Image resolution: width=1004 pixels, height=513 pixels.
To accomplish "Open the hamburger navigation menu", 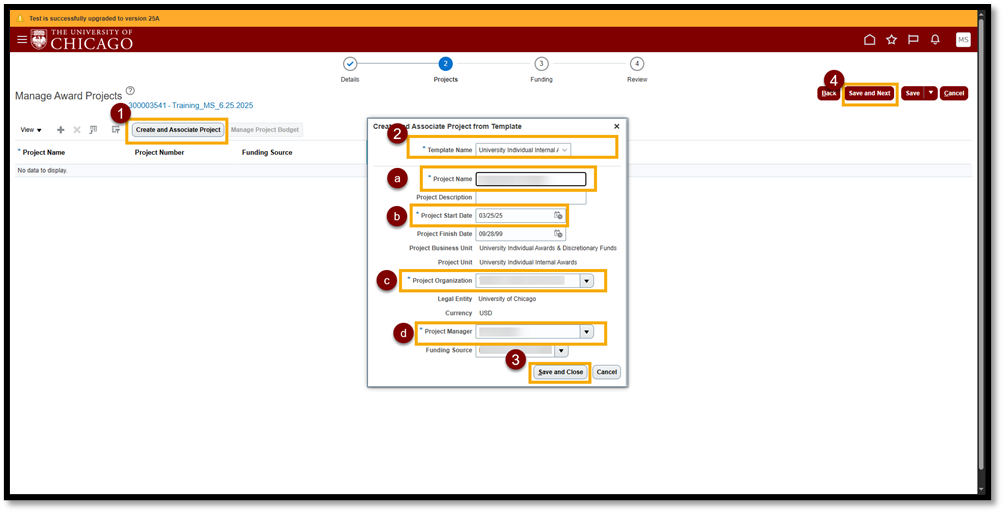I will pos(22,39).
